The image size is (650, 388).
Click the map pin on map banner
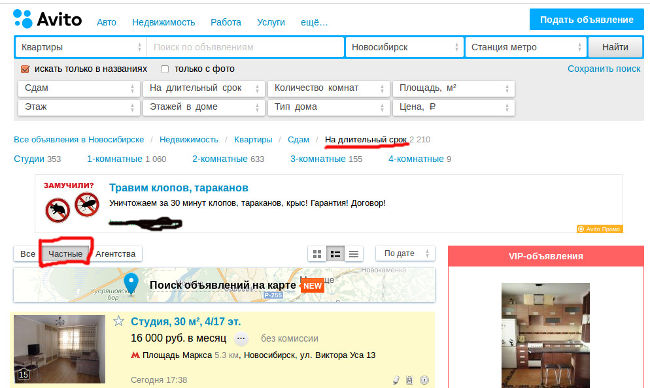tap(131, 284)
